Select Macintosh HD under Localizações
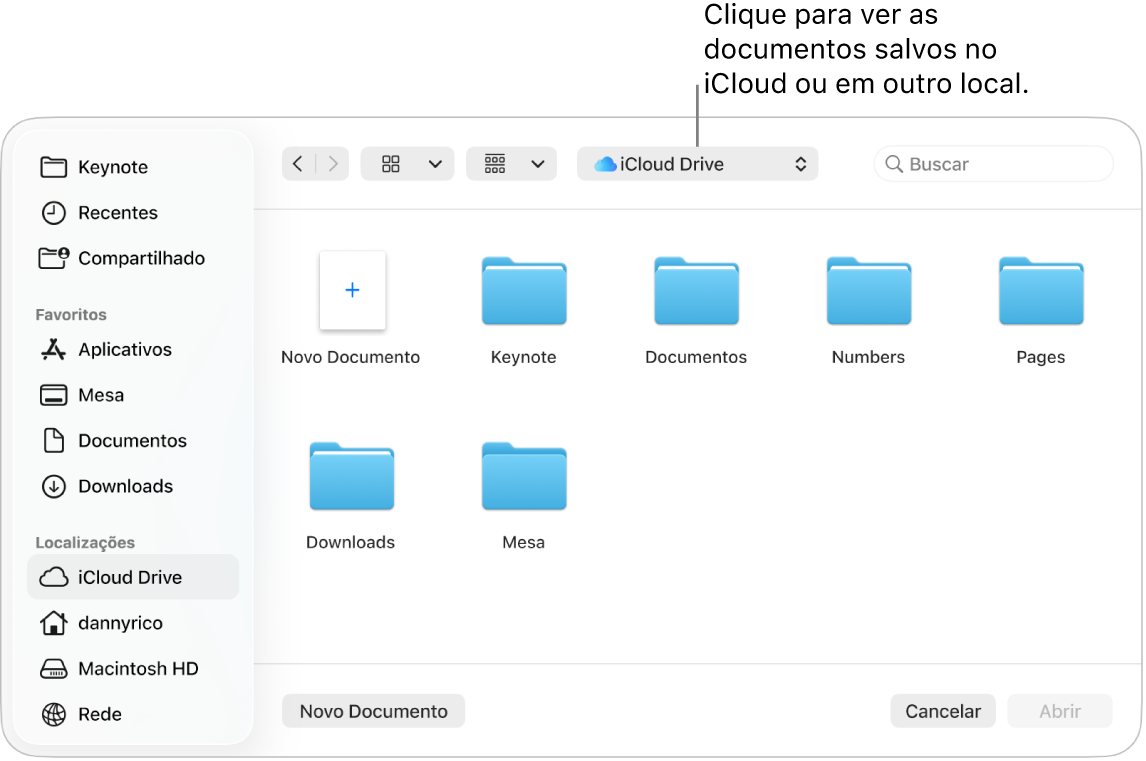1146x761 pixels. pyautogui.click(x=137, y=668)
